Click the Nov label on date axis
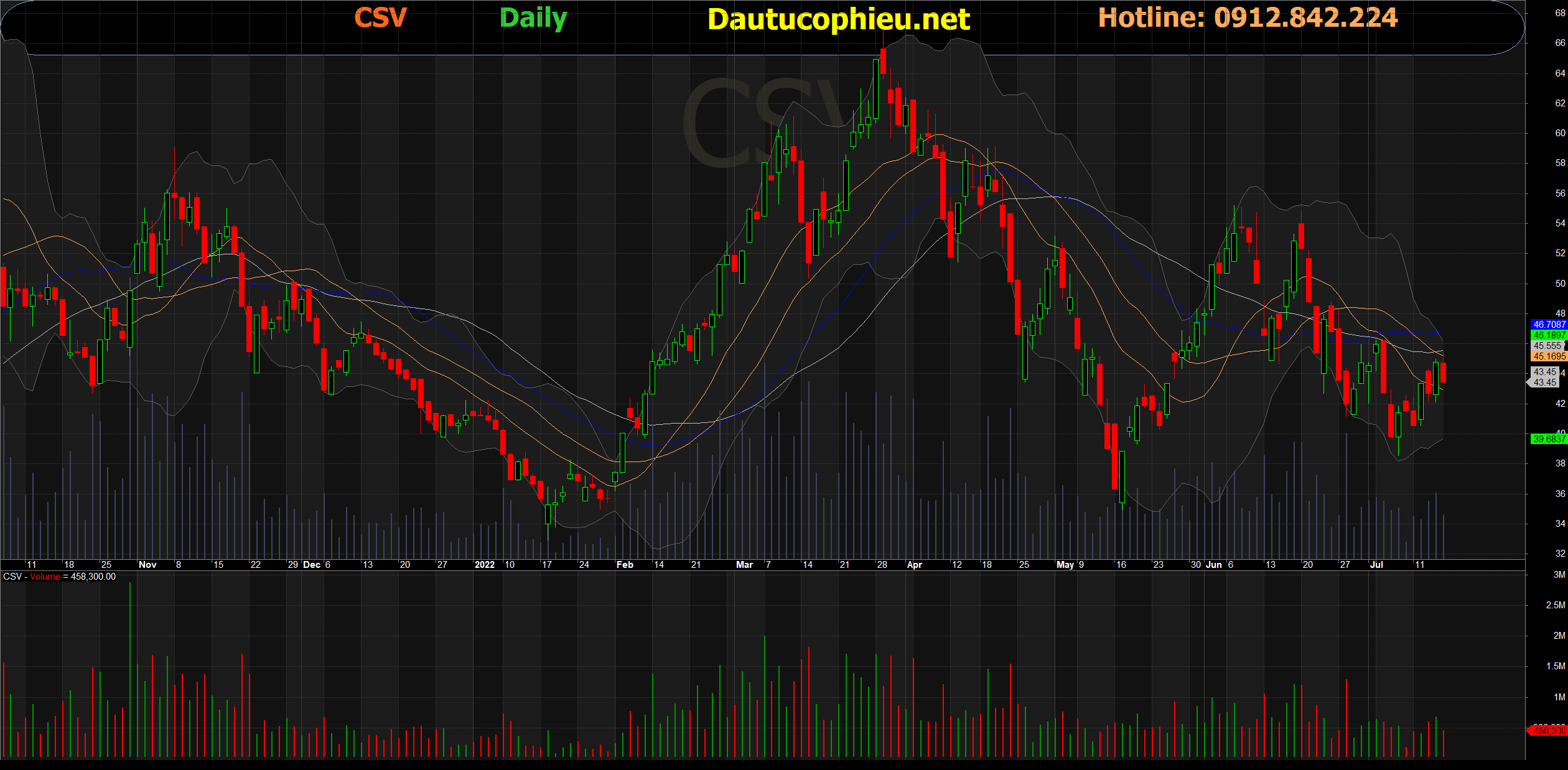The height and width of the screenshot is (770, 1568). pyautogui.click(x=147, y=565)
